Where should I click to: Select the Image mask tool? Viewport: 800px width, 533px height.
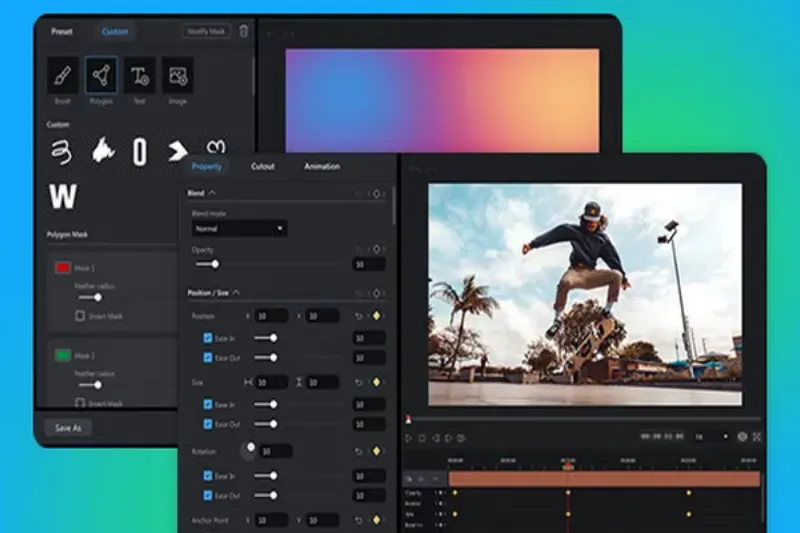click(x=178, y=75)
